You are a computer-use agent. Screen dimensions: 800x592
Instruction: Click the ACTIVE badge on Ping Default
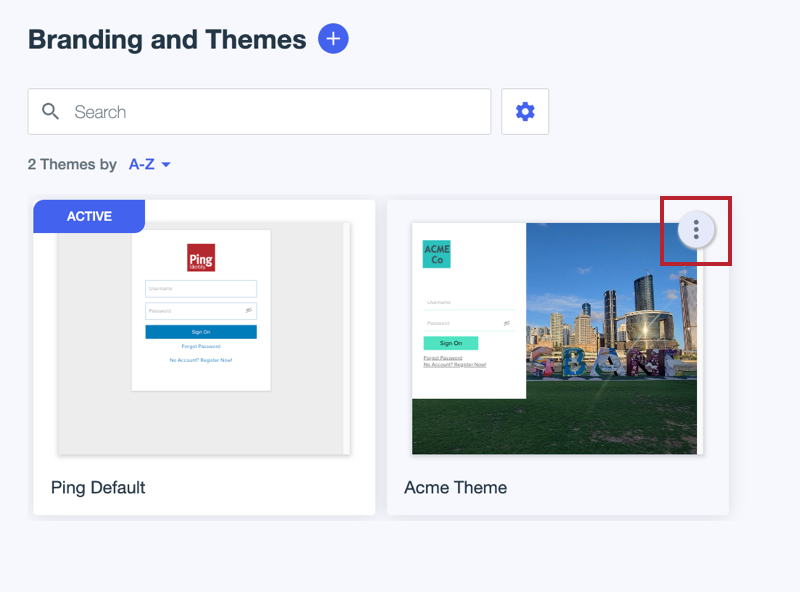[89, 216]
